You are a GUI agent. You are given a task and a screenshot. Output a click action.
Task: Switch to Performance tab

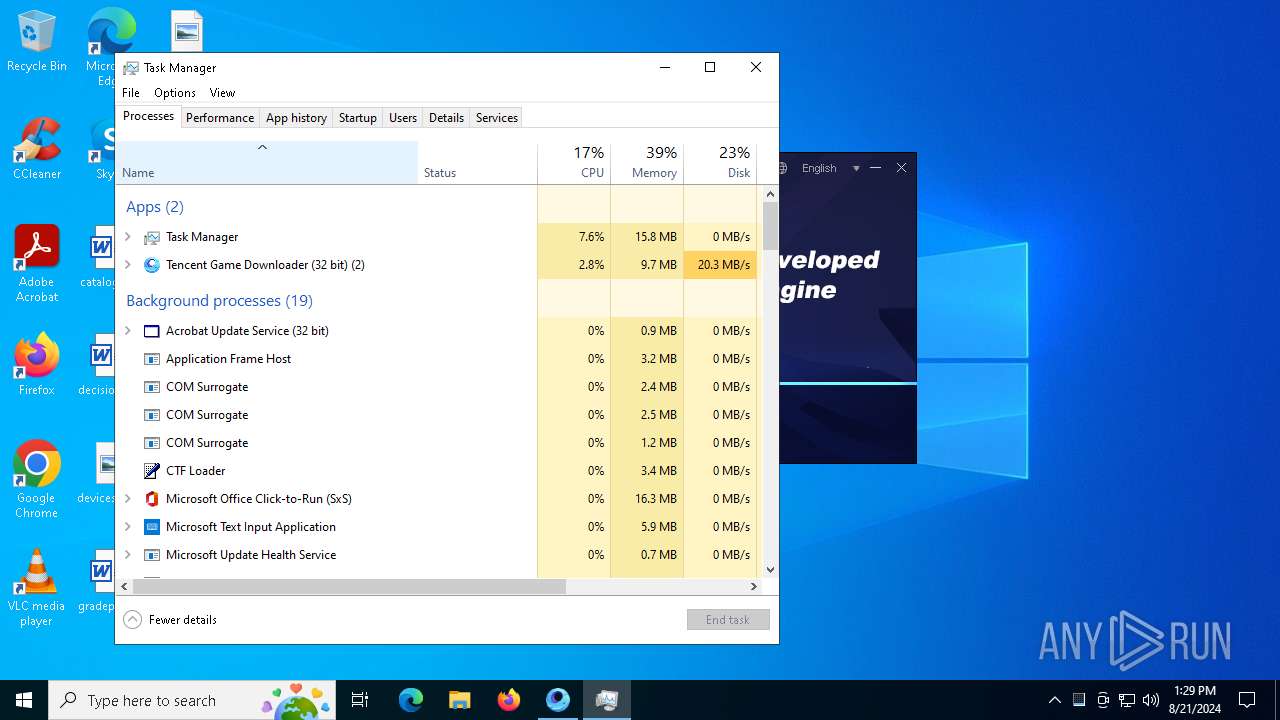220,118
